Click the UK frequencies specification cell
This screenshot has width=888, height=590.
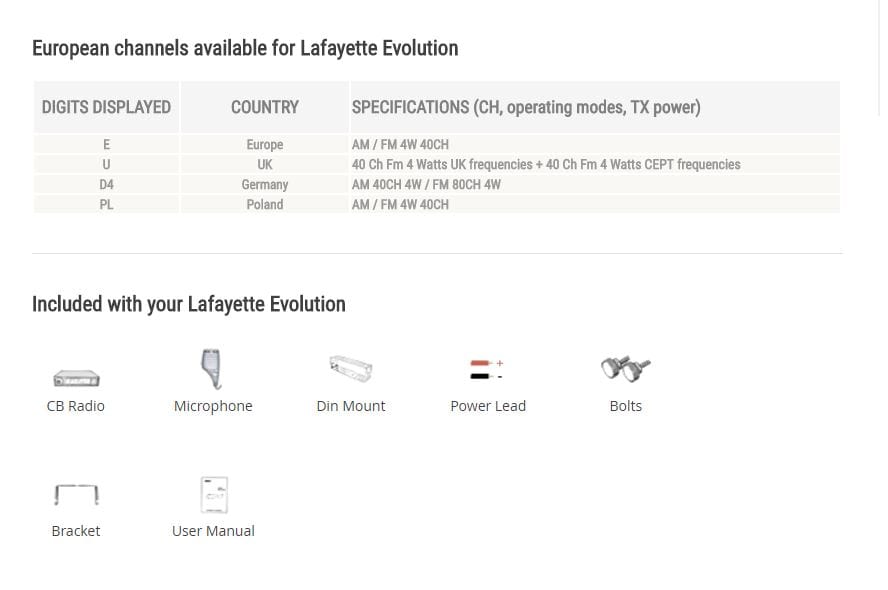[546, 165]
